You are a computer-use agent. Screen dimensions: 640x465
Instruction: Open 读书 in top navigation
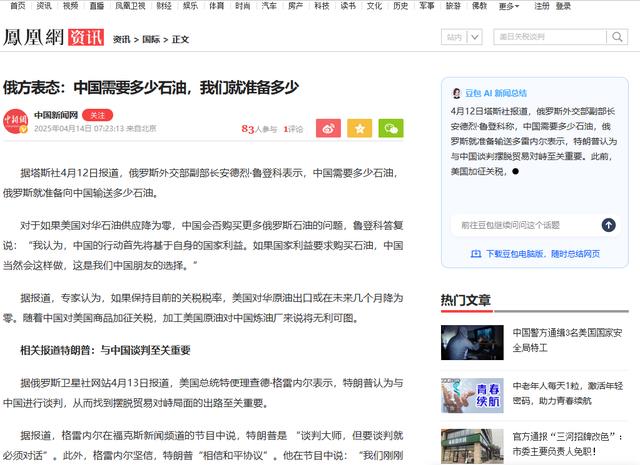(348, 6)
